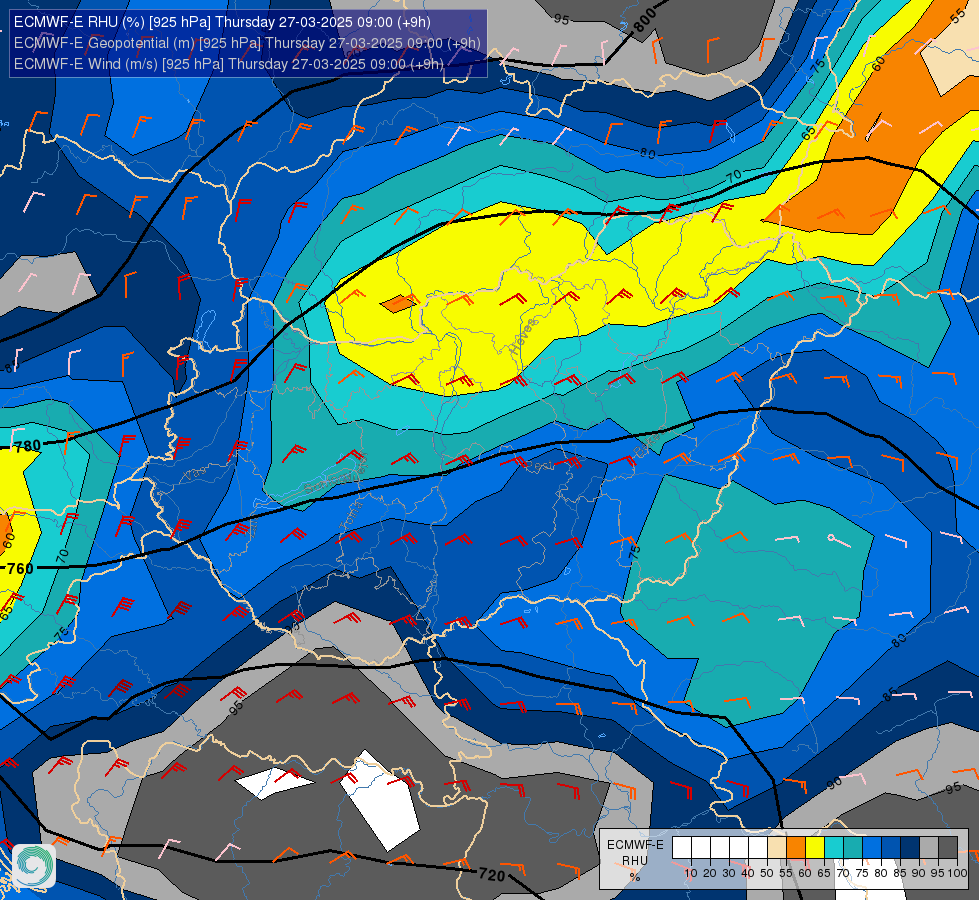The height and width of the screenshot is (900, 979).
Task: Pick the yellow 60-65% legend swatch
Action: [815, 848]
